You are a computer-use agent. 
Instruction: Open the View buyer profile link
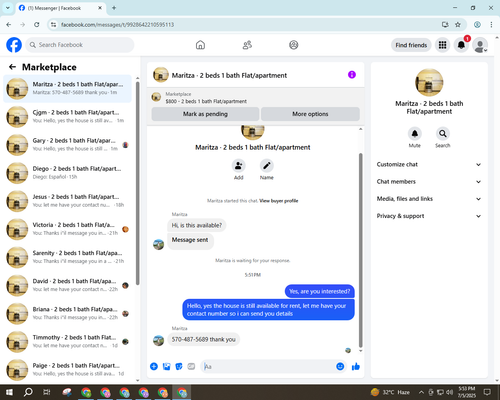pyautogui.click(x=279, y=201)
